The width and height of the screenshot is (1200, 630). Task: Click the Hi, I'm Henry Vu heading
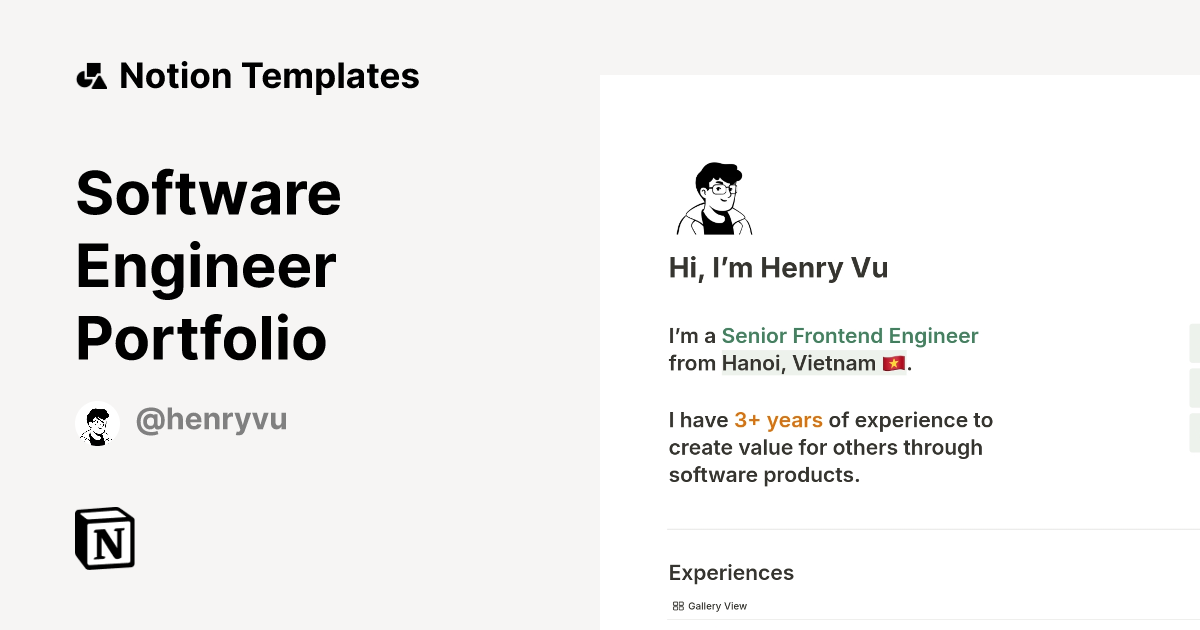(778, 267)
